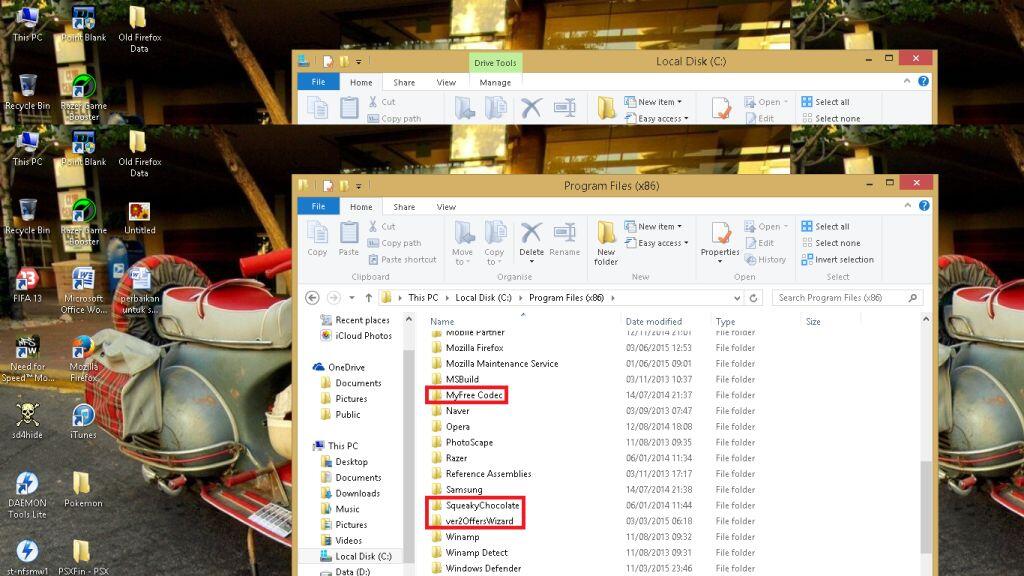Select the Mozilla Firefox desktop shortcut

(83, 359)
